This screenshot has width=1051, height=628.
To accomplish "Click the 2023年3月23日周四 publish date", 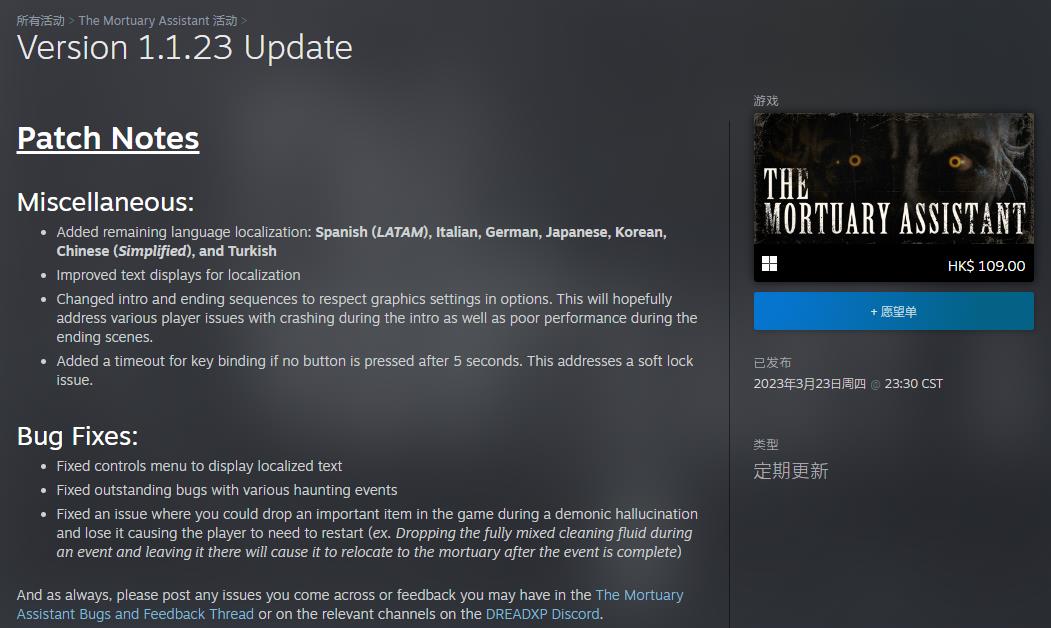I will 810,384.
